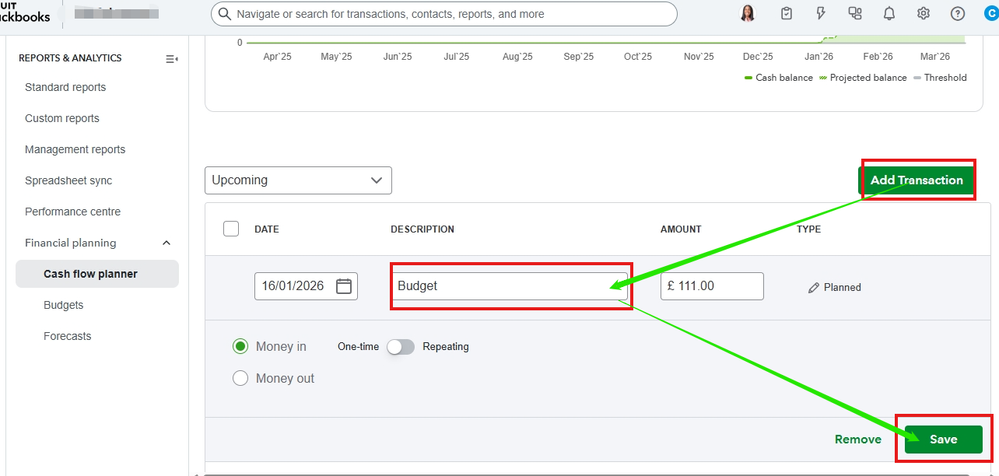Screen dimensions: 999x476
Task: Open notifications bell icon
Action: tap(889, 14)
